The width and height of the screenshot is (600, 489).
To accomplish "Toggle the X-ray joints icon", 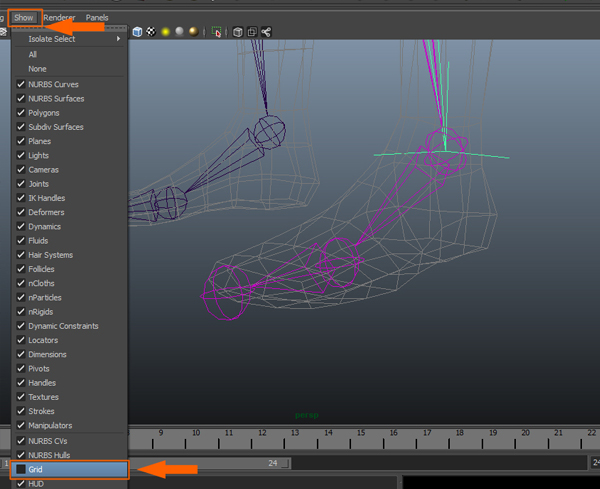I will tap(266, 32).
